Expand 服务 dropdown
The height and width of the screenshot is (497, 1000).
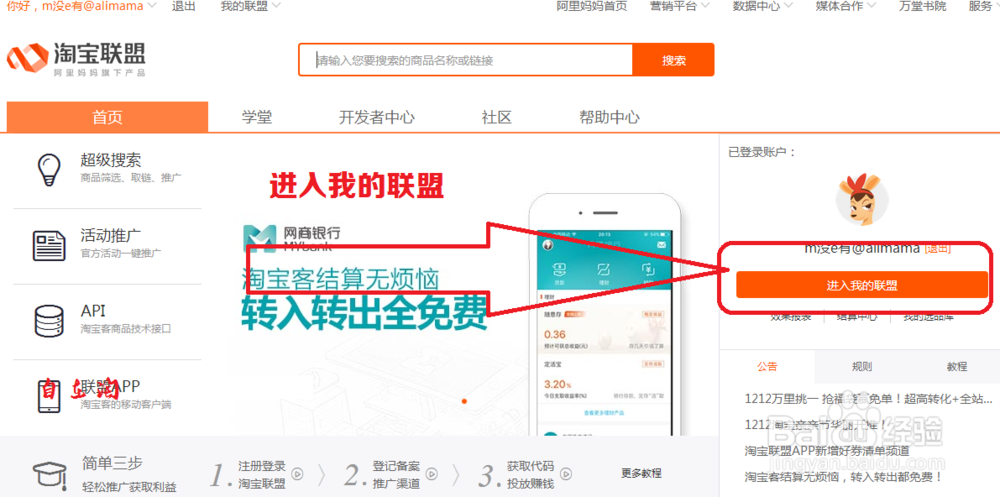coord(996,6)
